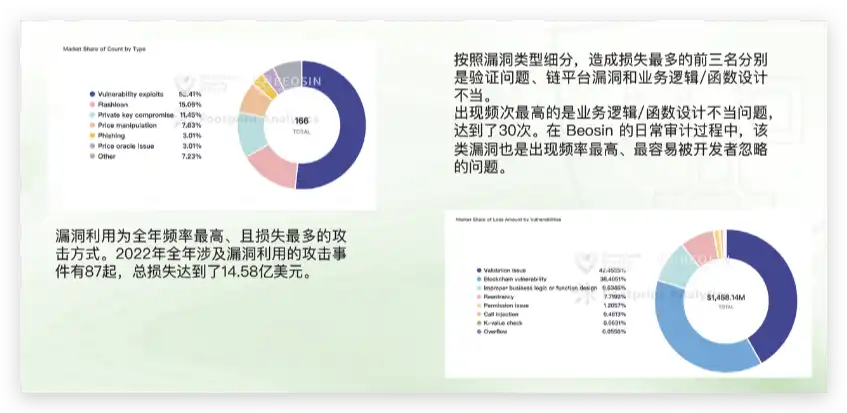Click the 'Market Share of Count by Type' title
The height and width of the screenshot is (413, 847).
104,49
